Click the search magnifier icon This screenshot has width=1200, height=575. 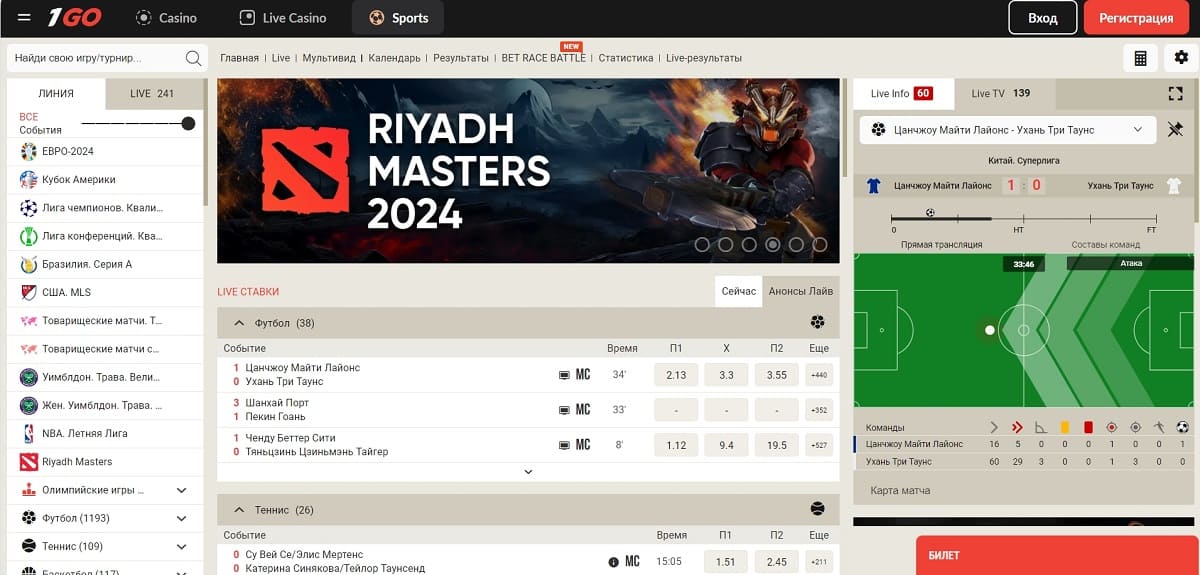pos(193,58)
